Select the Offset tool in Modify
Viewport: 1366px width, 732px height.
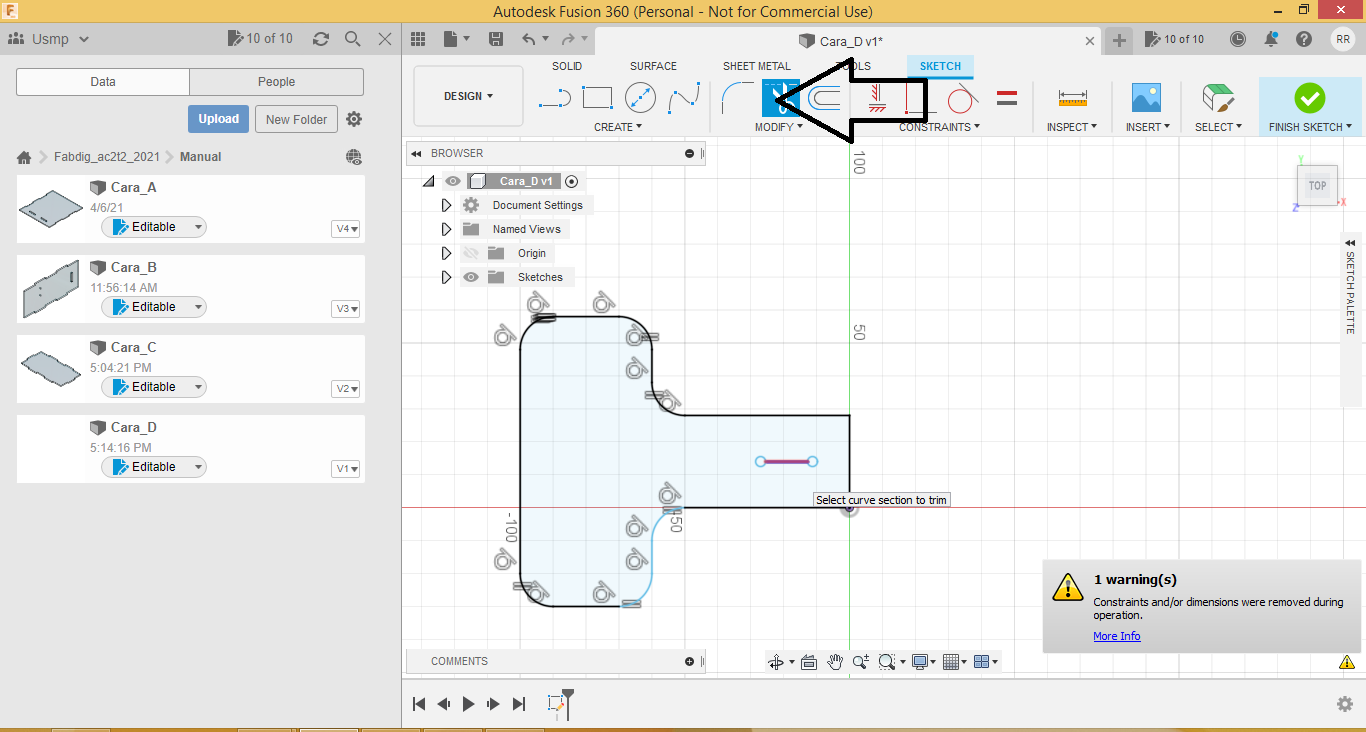tap(824, 98)
